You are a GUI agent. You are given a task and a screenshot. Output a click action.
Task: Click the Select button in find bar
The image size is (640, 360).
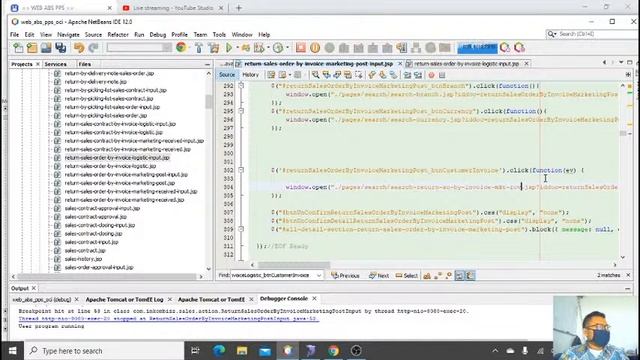(x=407, y=276)
